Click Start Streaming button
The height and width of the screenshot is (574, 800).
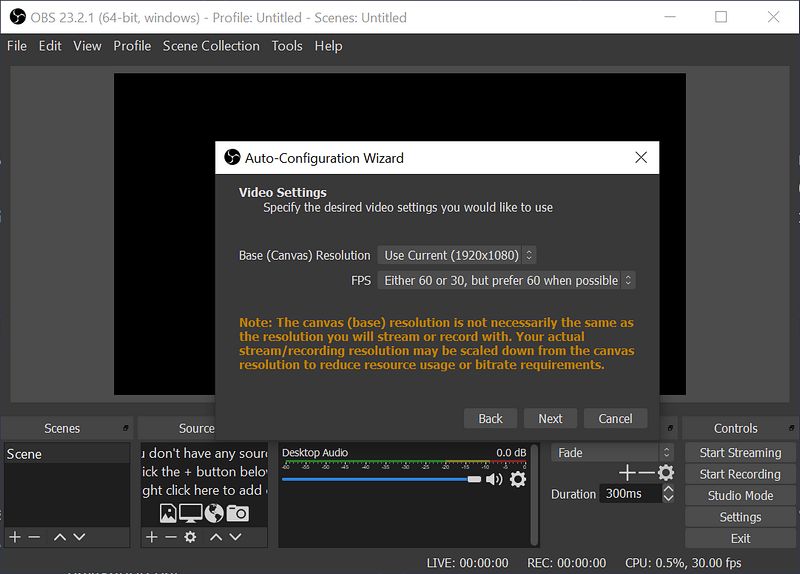(x=740, y=453)
